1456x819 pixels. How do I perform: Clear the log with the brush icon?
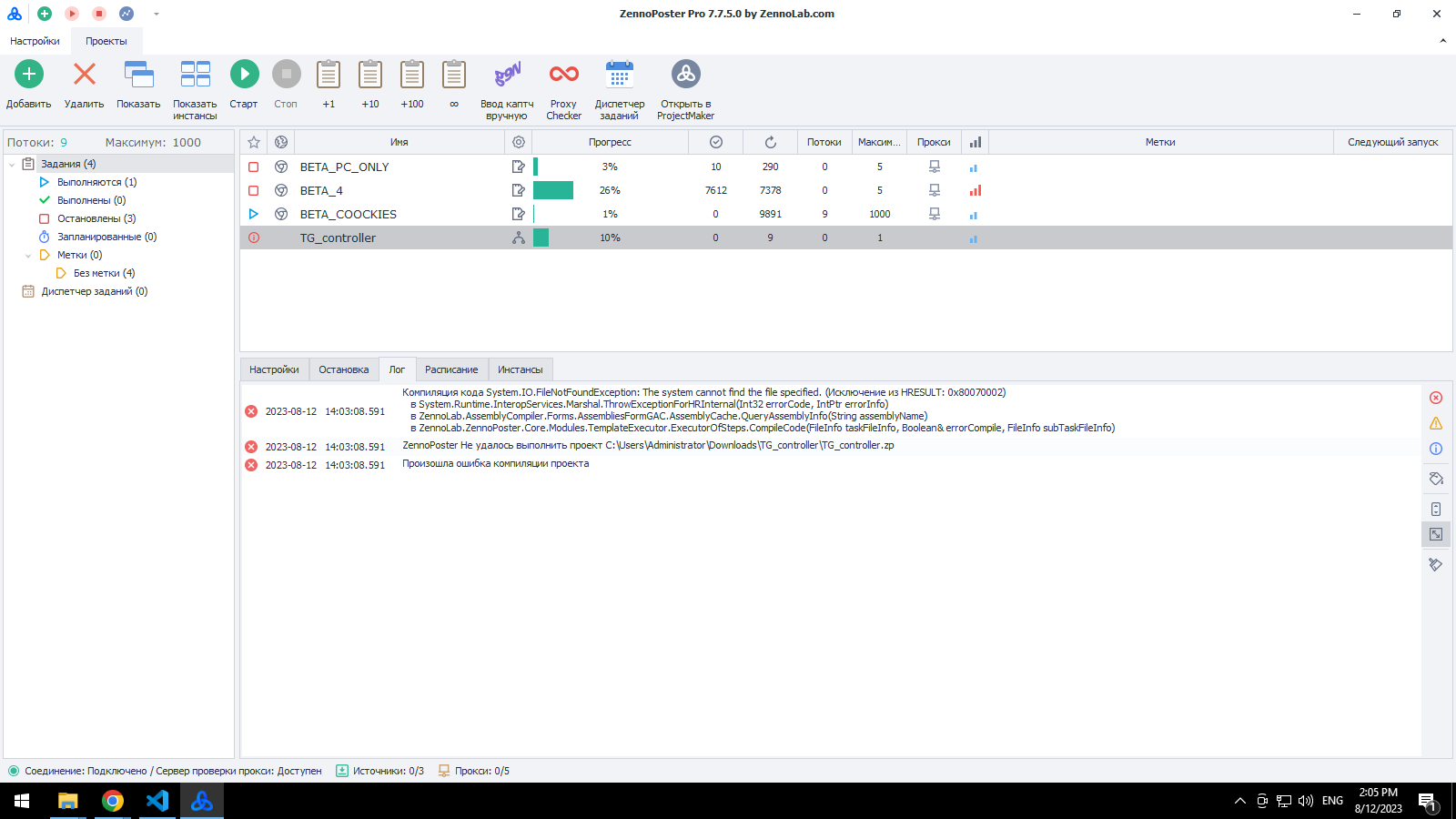[x=1436, y=565]
